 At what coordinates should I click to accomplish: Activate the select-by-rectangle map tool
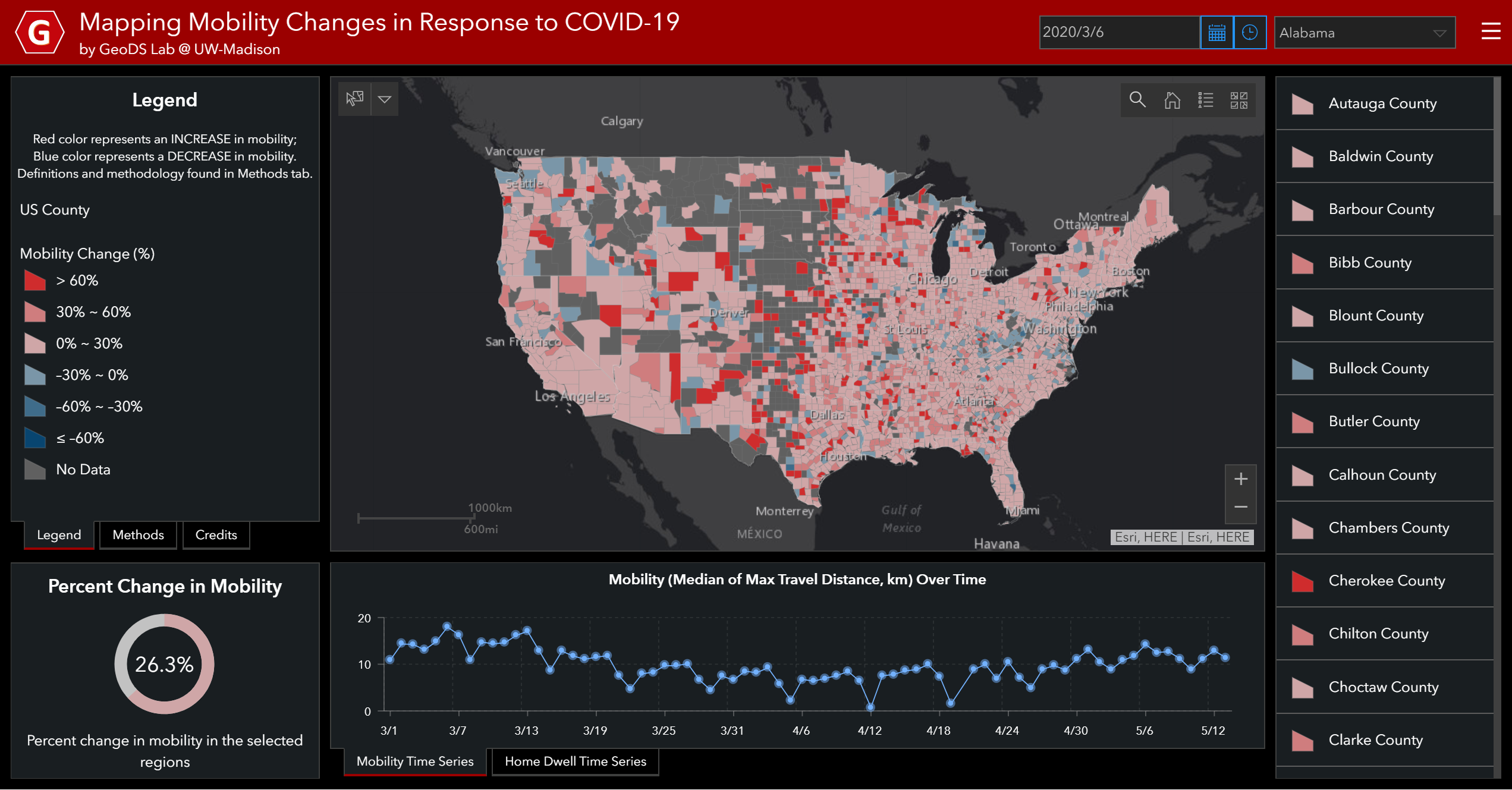click(355, 99)
